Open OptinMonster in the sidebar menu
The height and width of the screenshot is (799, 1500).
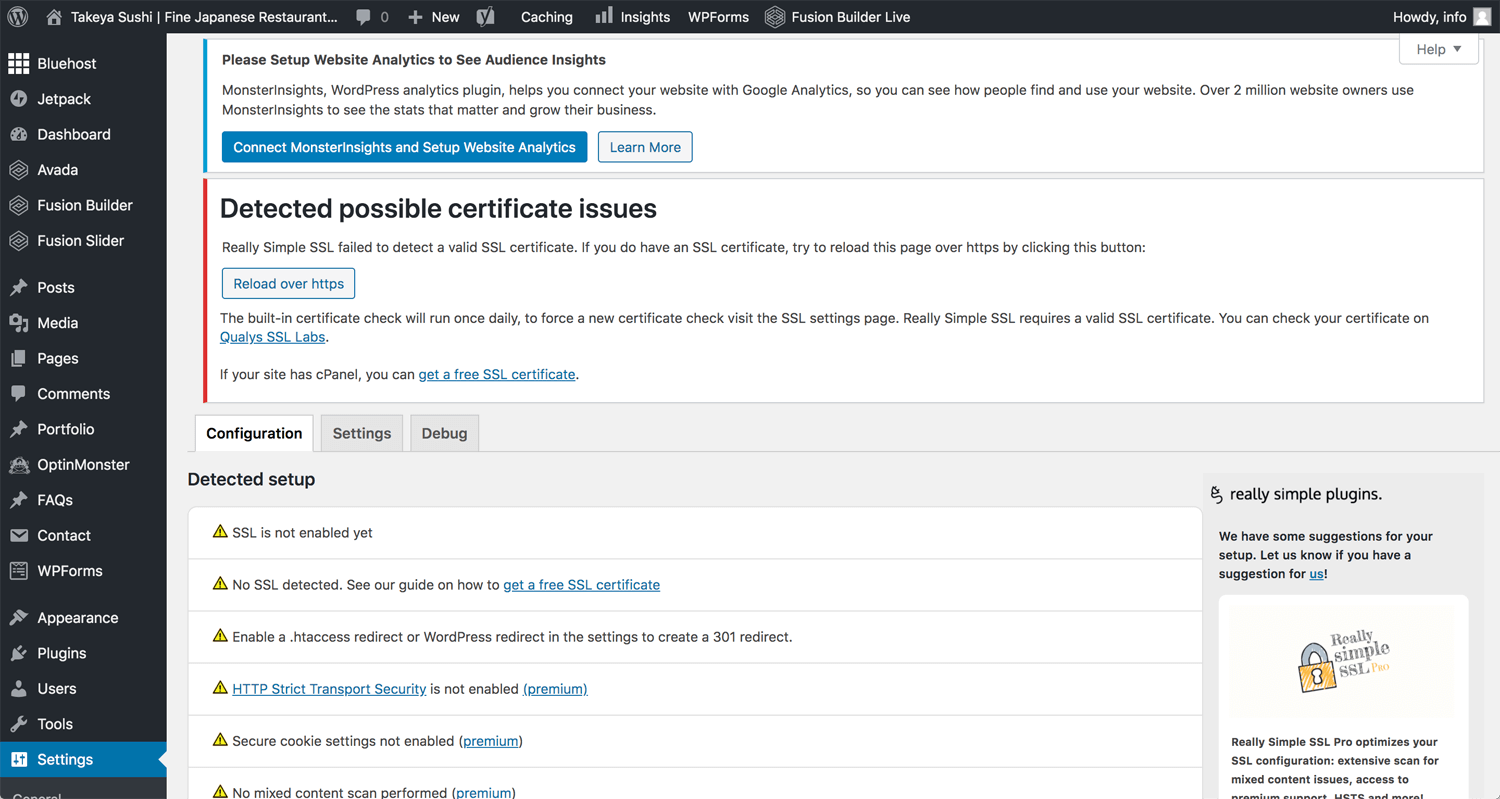pos(83,465)
